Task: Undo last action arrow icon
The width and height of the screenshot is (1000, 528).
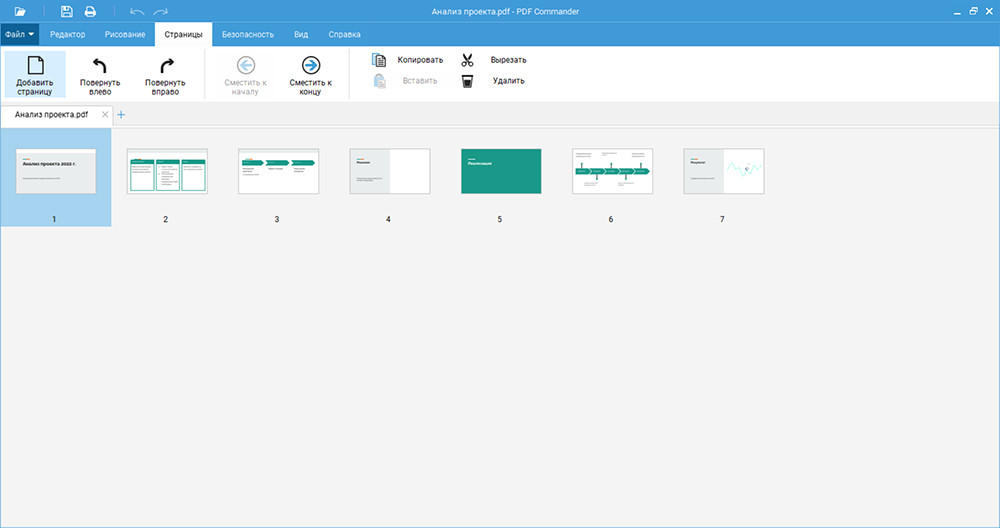Action: click(136, 11)
